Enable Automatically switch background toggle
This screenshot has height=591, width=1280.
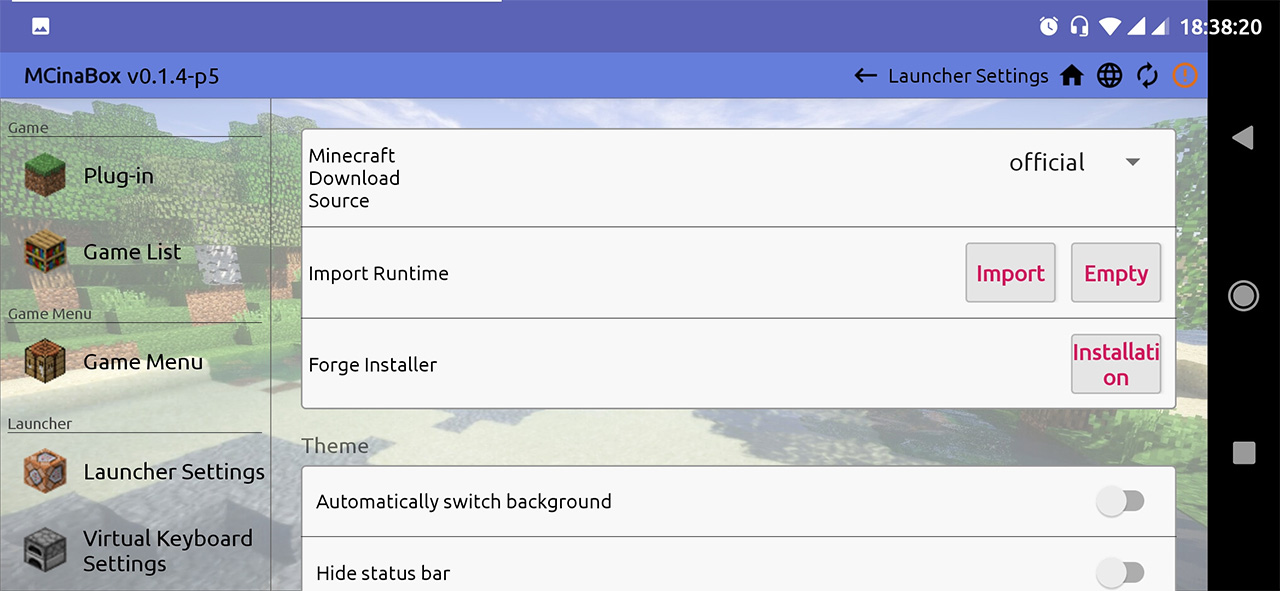click(1120, 502)
